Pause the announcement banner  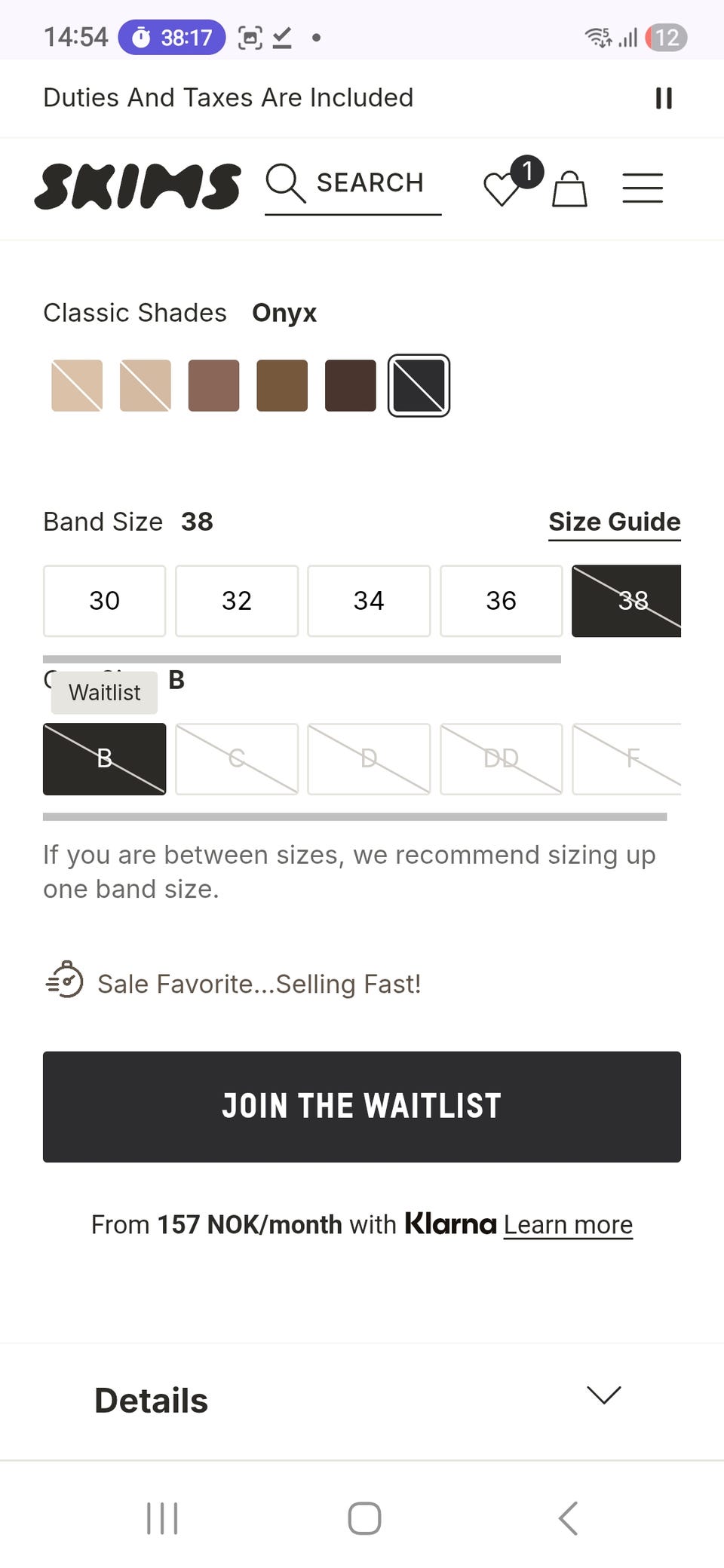[664, 98]
